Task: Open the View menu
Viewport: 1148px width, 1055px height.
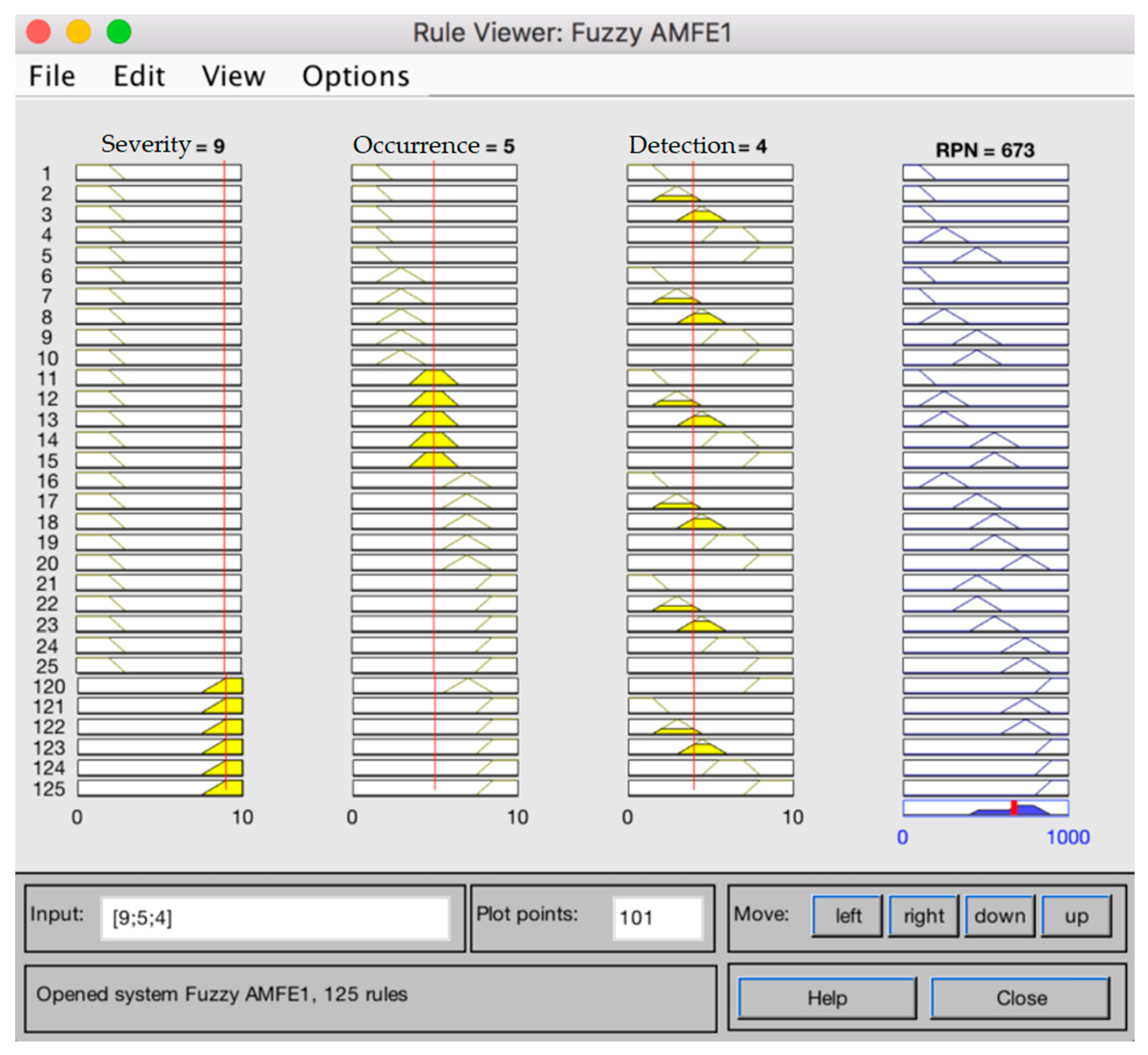Action: tap(233, 77)
